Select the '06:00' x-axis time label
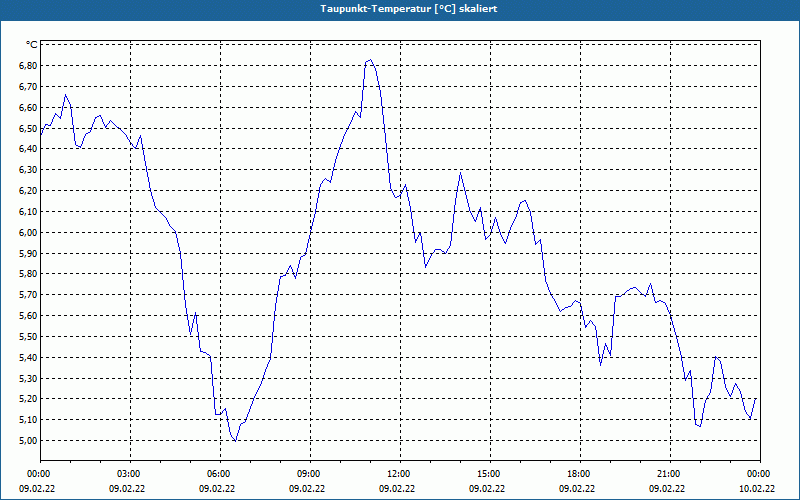The height and width of the screenshot is (500, 800). pyautogui.click(x=218, y=474)
